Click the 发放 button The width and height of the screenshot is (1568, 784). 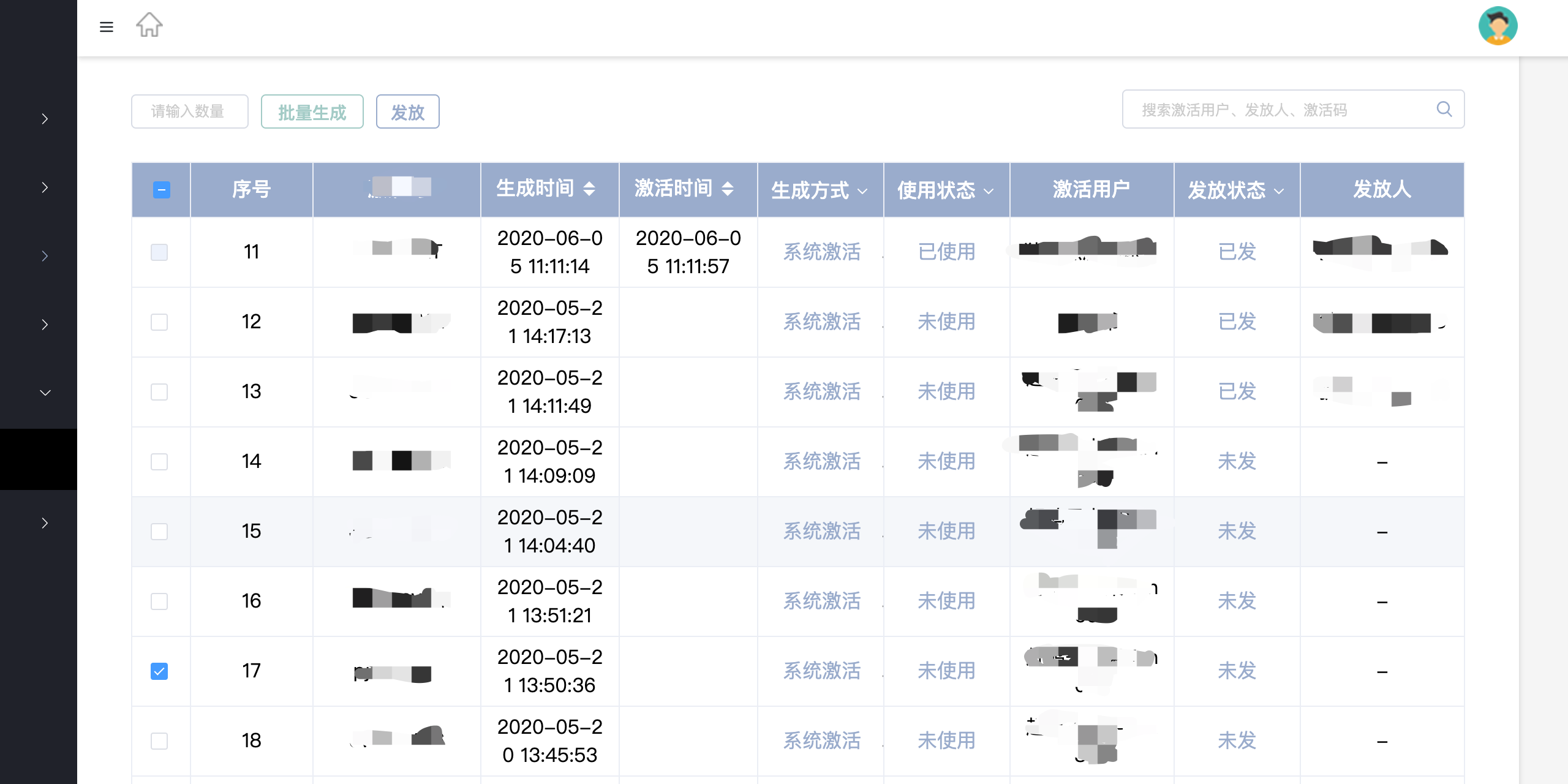[407, 111]
